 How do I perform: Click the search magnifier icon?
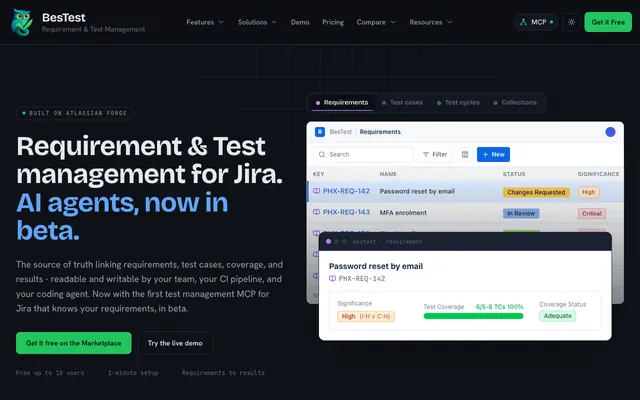pyautogui.click(x=322, y=154)
